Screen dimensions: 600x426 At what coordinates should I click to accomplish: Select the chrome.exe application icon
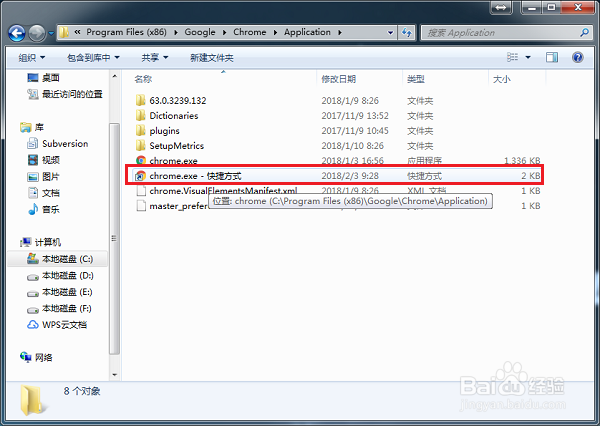(141, 160)
